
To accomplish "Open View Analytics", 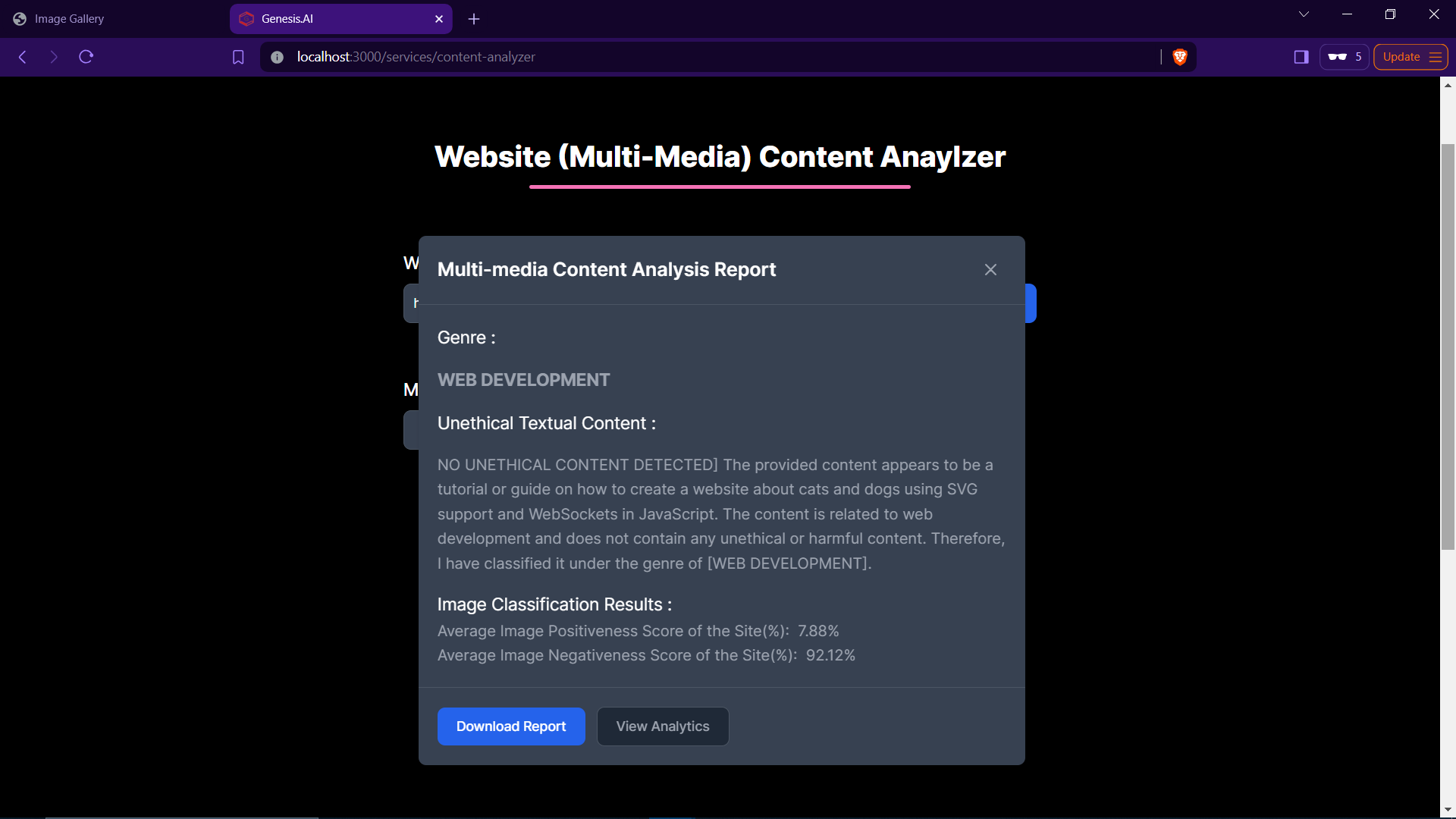I will [x=663, y=726].
